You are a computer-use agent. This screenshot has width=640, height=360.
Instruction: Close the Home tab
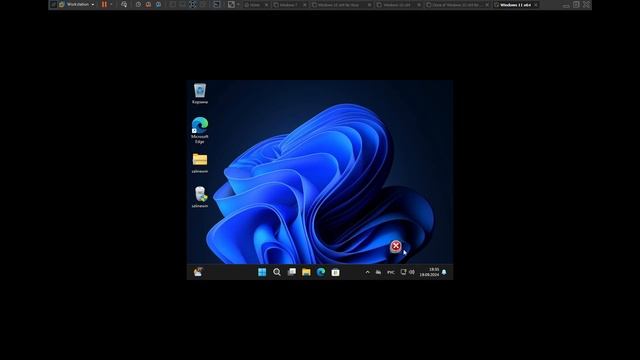point(267,5)
